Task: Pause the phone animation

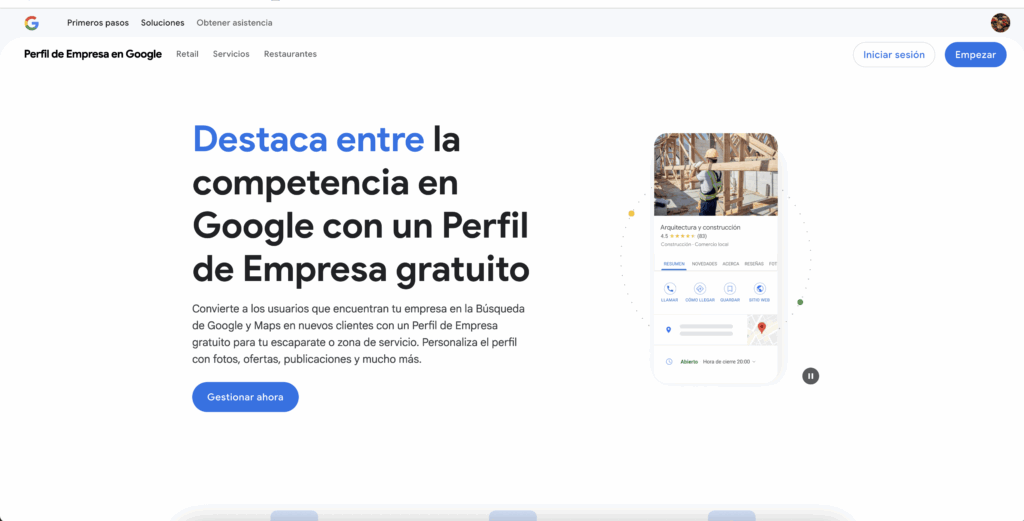Action: pos(810,376)
